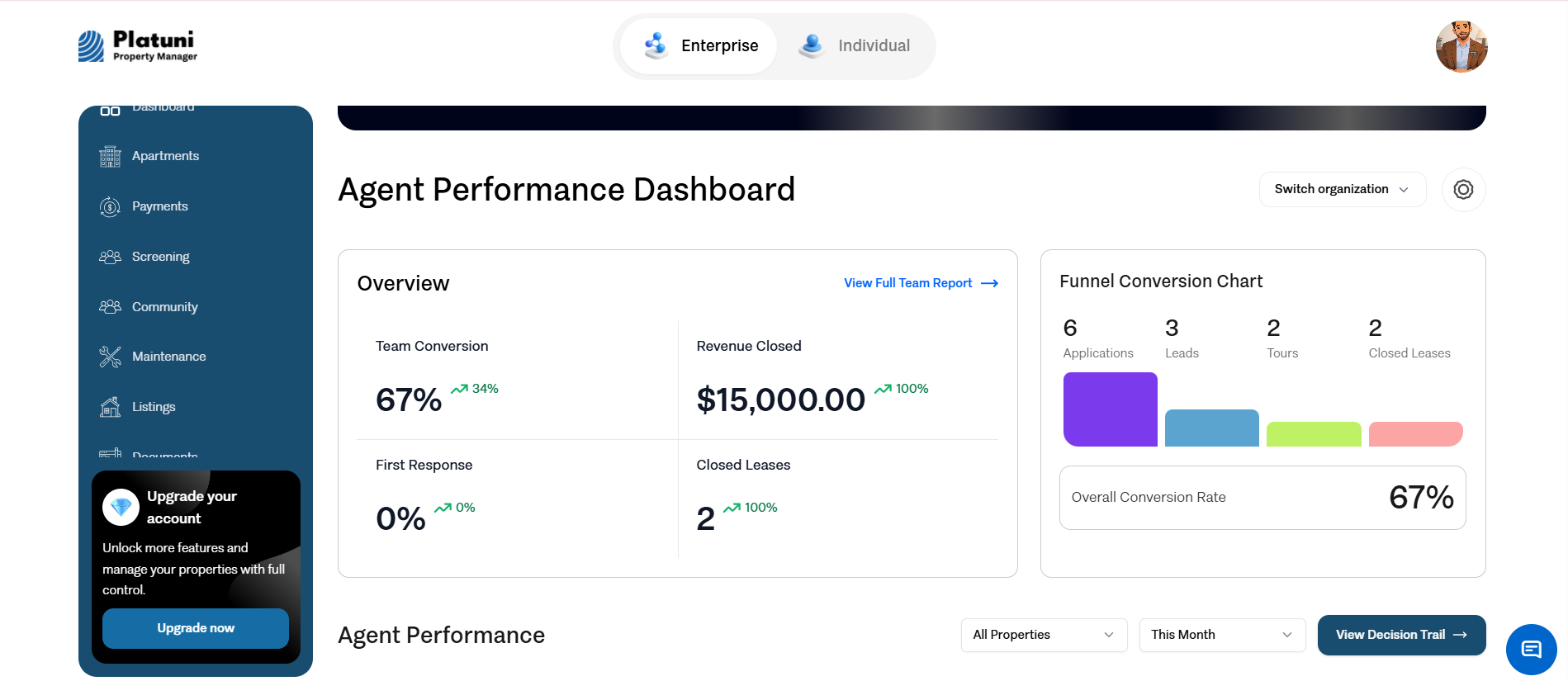
Task: Open Maintenance wrench tools icon
Action: point(110,357)
